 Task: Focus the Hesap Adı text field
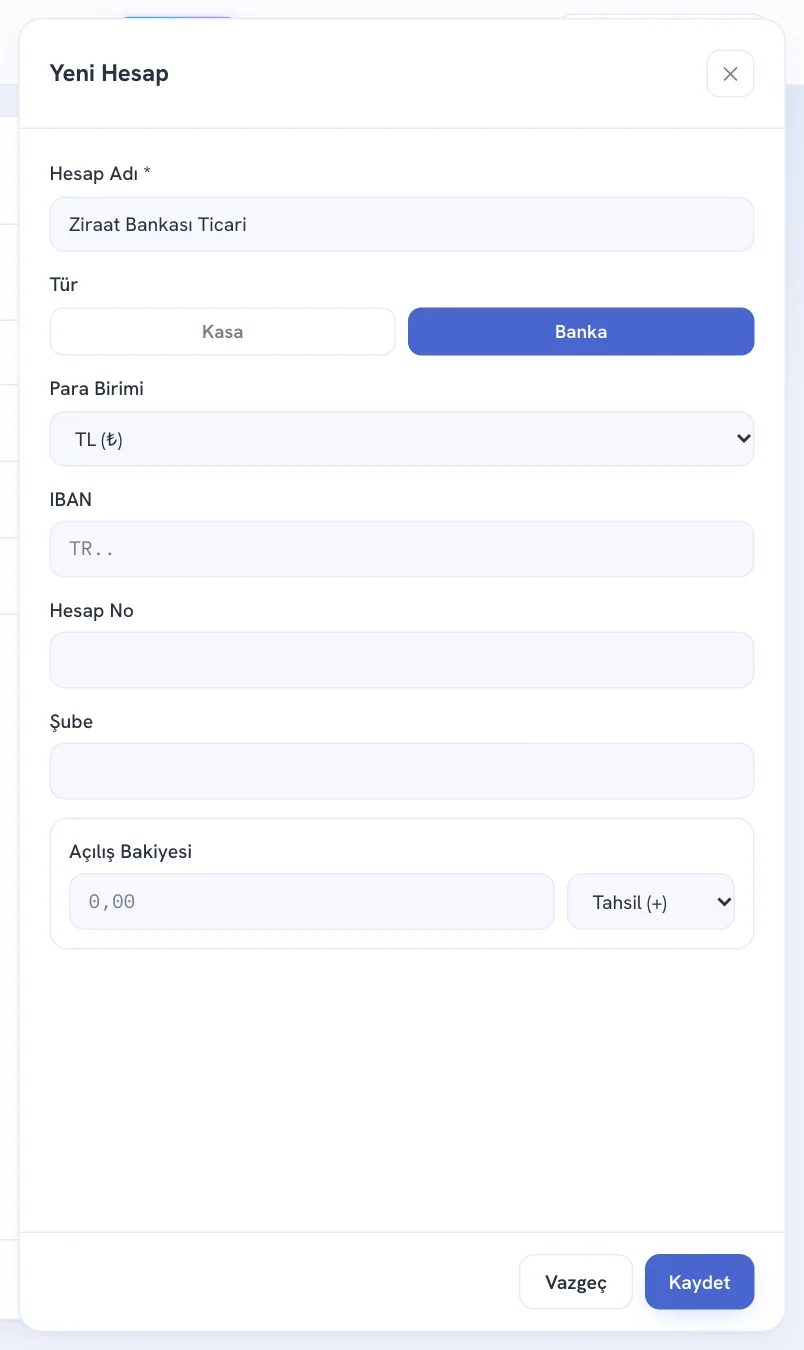pos(402,224)
